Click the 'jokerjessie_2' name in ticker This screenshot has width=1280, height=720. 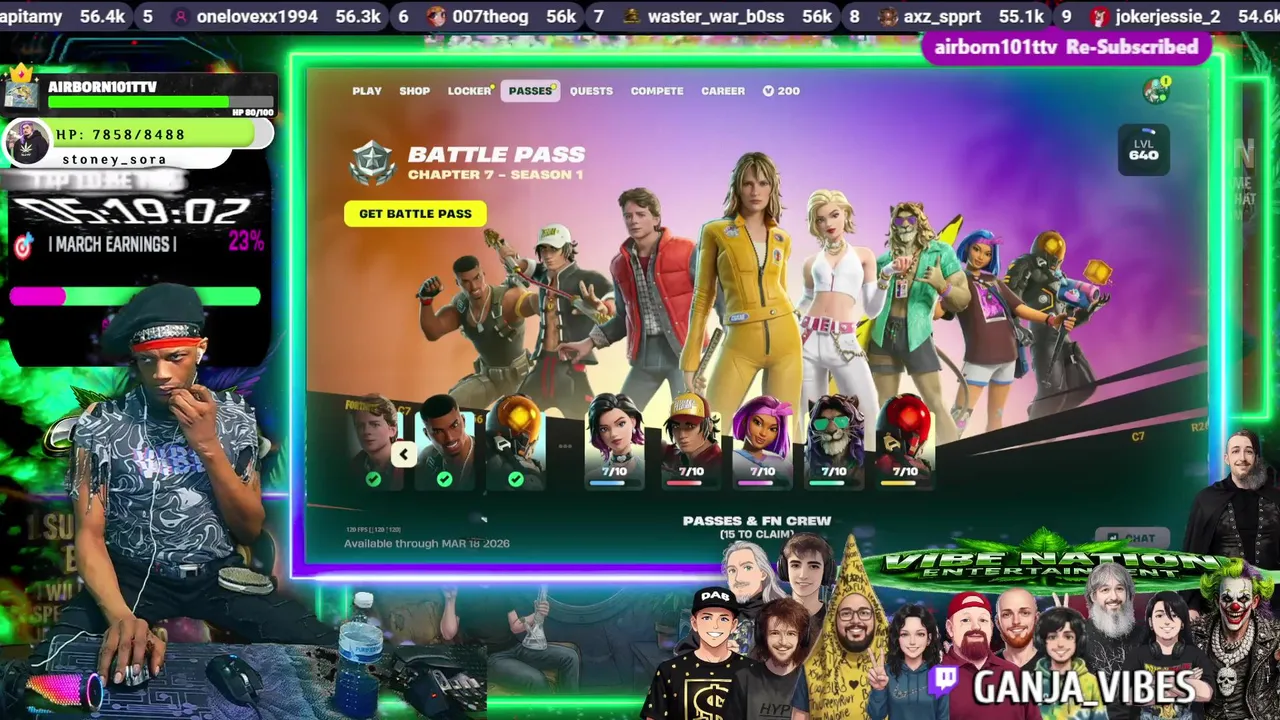pos(1168,17)
